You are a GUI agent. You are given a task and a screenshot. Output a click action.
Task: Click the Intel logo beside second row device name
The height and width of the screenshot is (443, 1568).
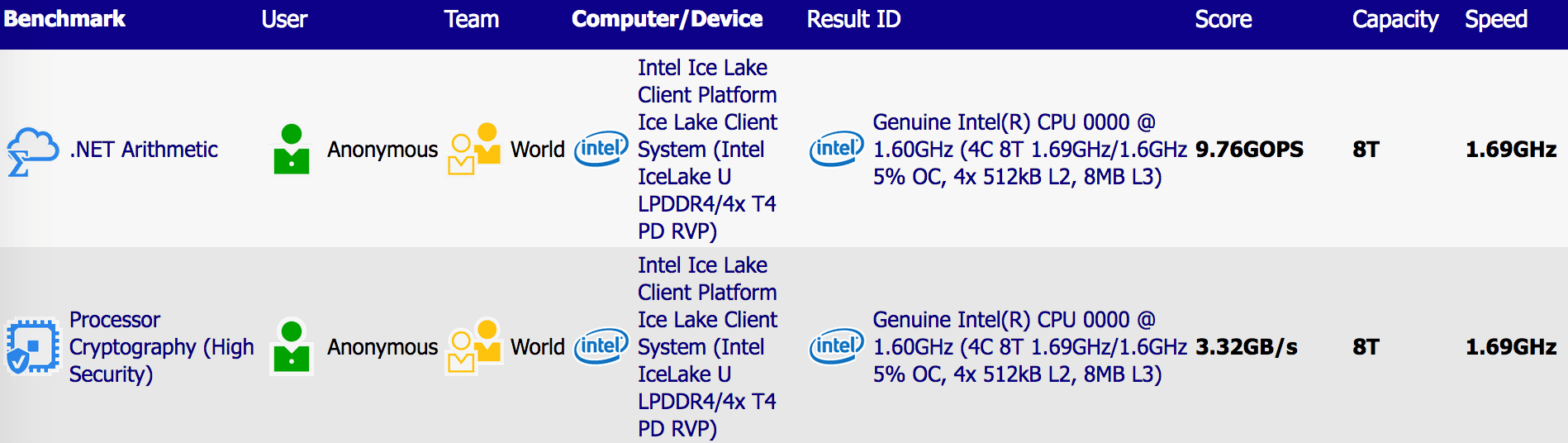coord(601,346)
